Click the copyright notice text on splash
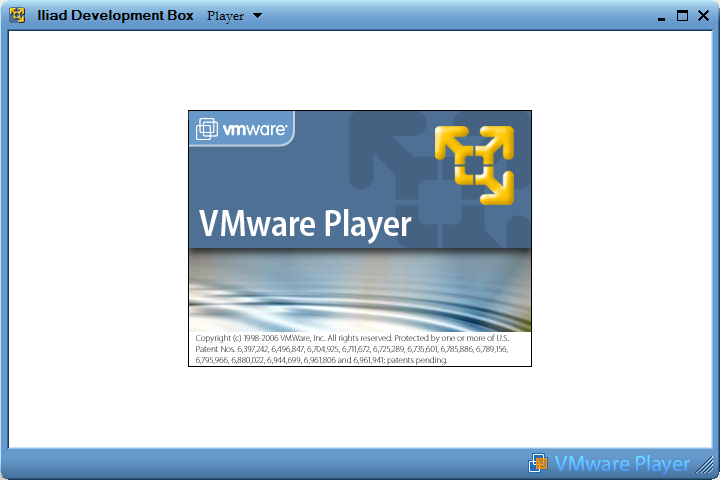 352,349
